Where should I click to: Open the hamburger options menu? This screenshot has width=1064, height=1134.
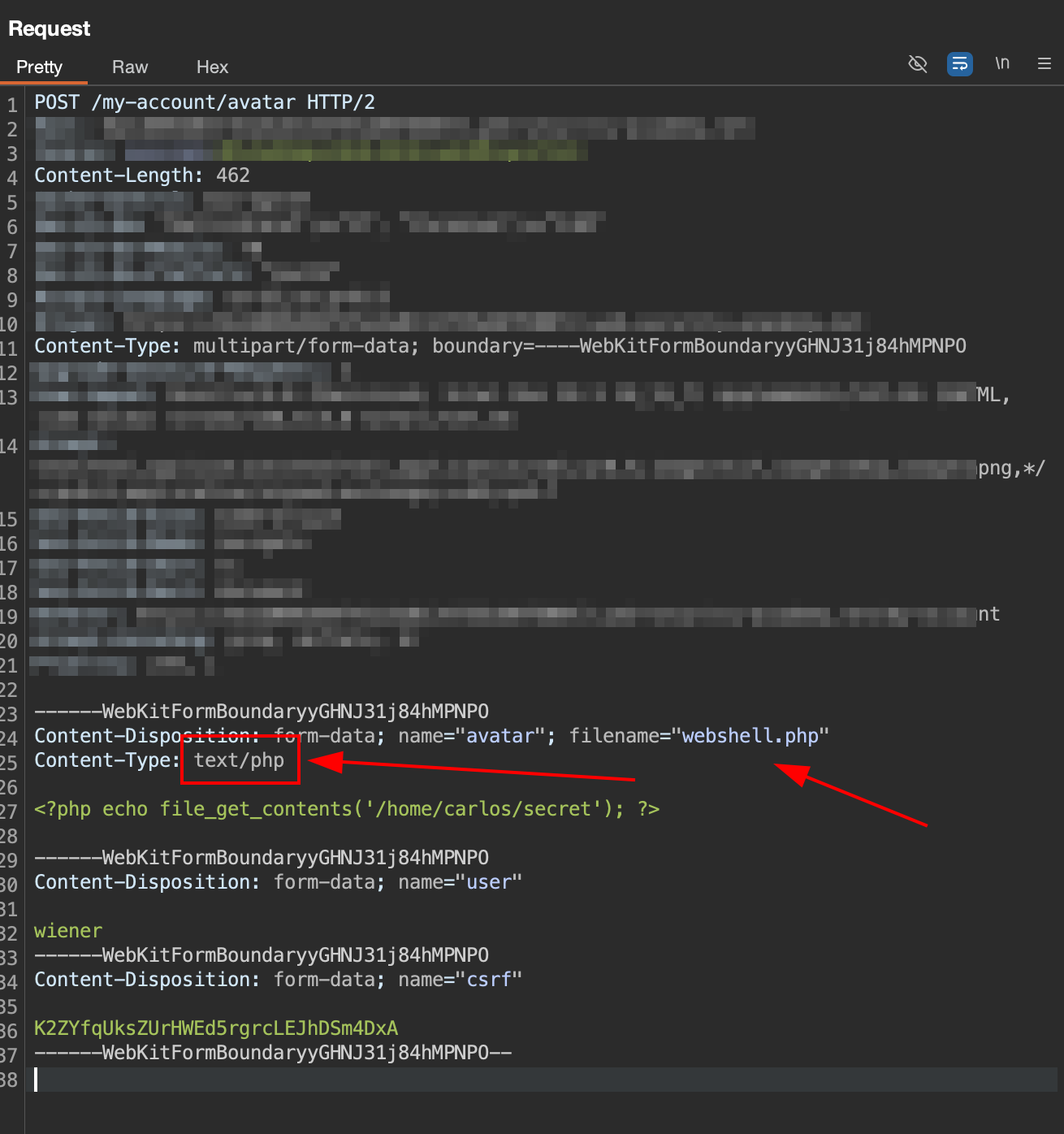pos(1045,63)
